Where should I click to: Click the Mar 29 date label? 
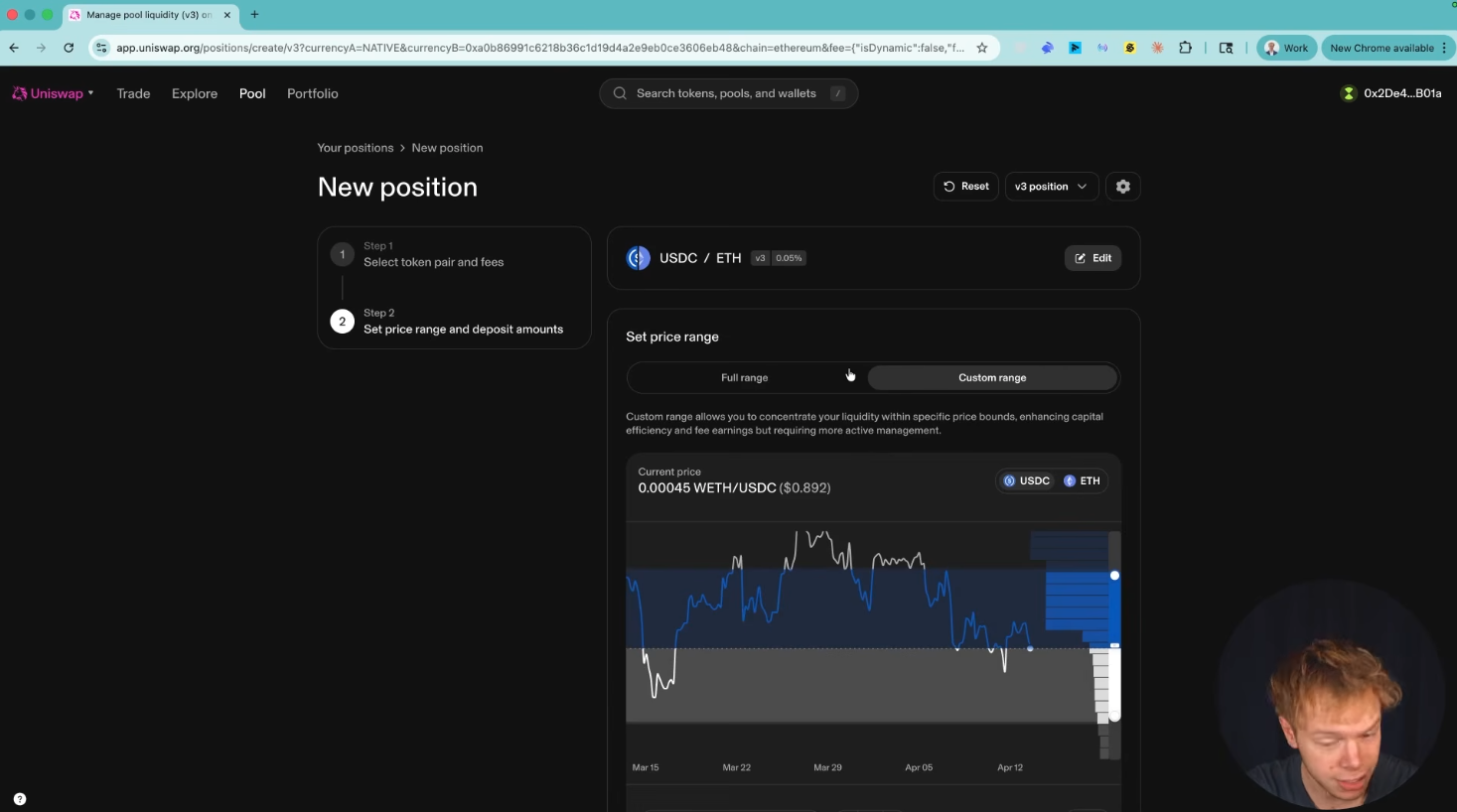[827, 767]
